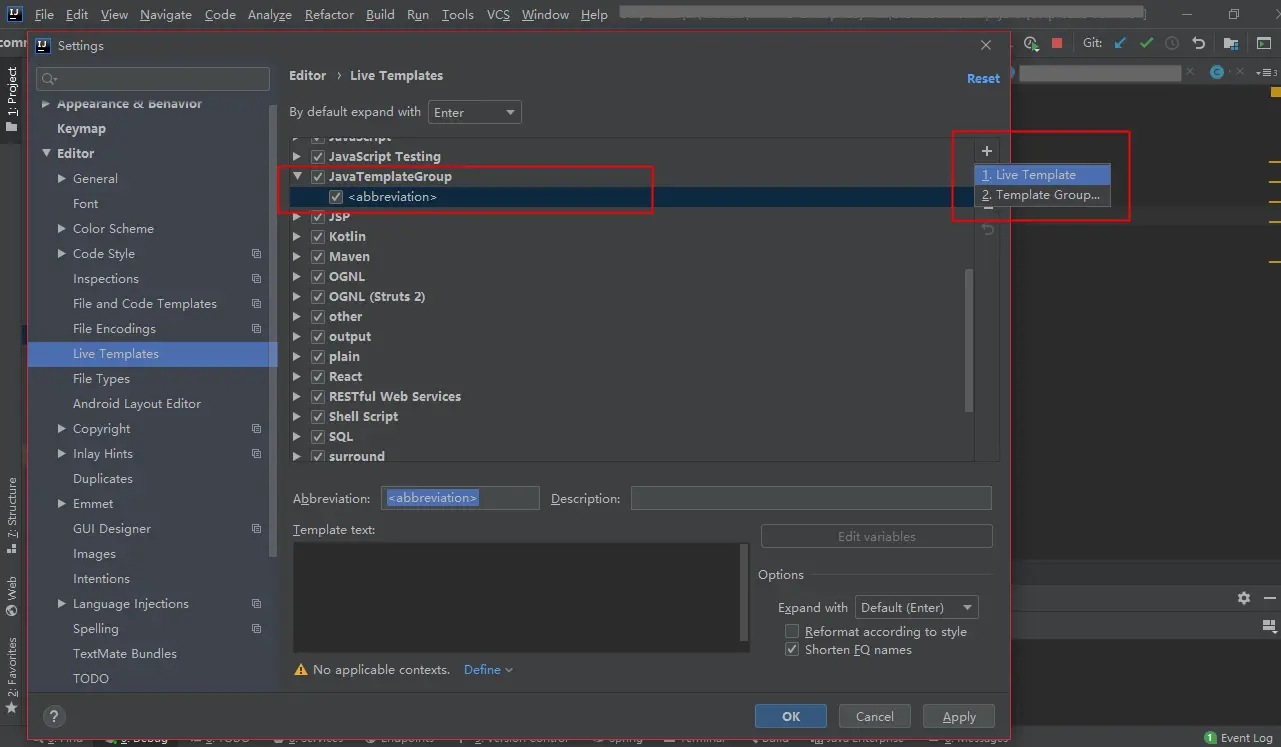1281x747 pixels.
Task: Click the Abbreviation input field
Action: coord(461,498)
